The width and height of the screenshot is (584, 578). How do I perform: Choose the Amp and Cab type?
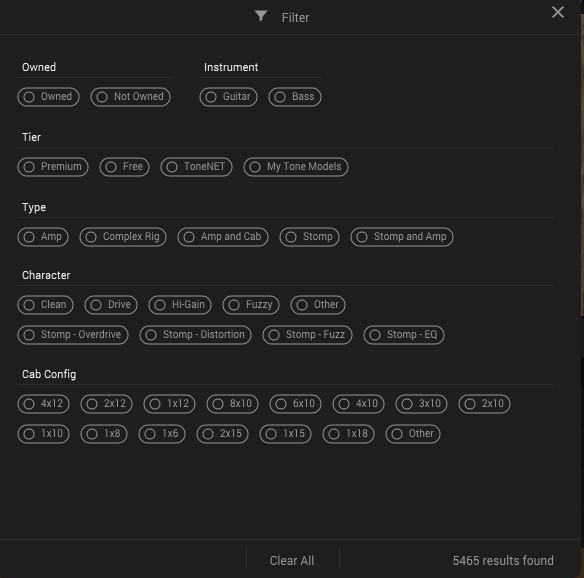(223, 237)
